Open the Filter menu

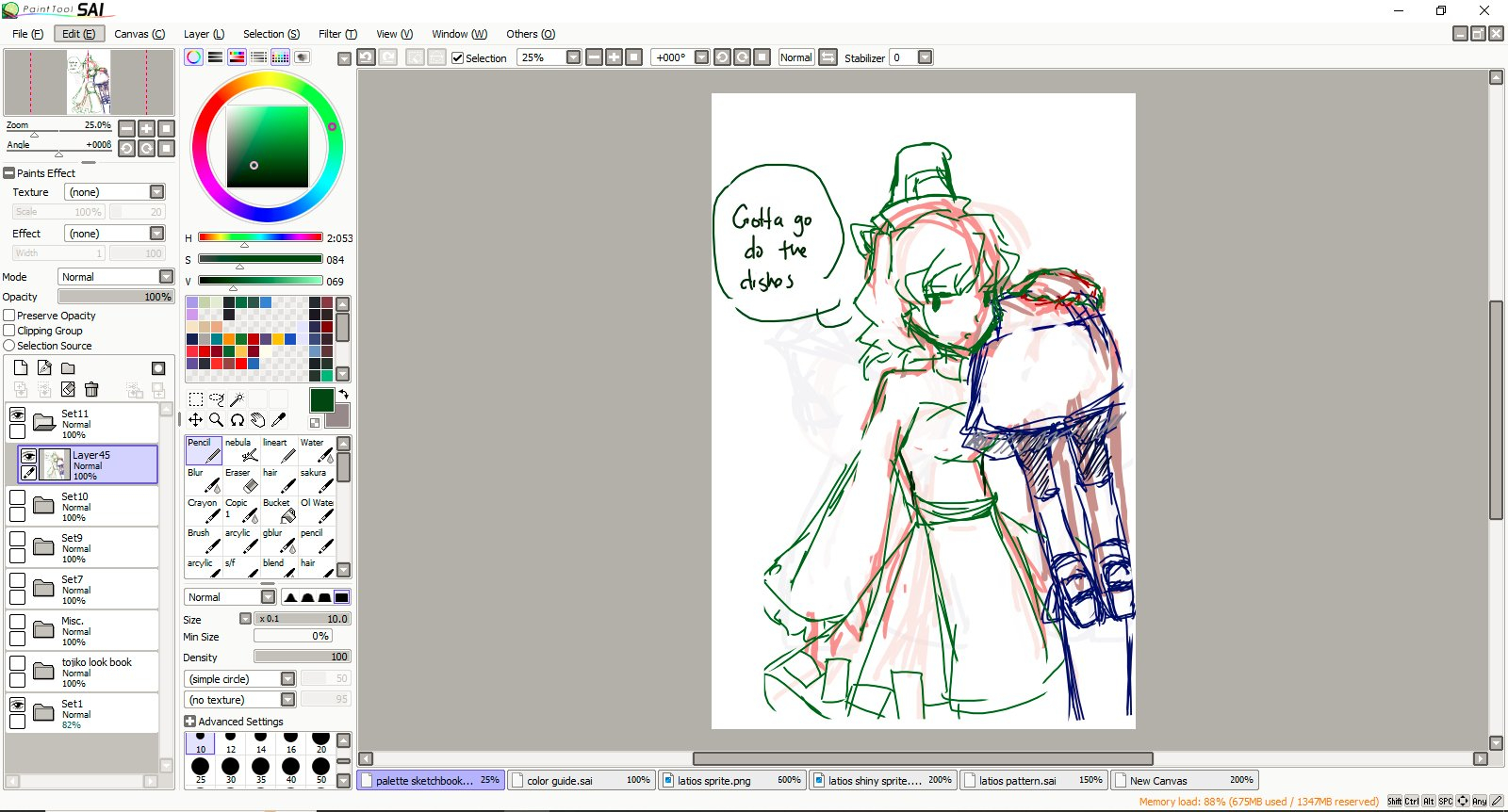(336, 34)
